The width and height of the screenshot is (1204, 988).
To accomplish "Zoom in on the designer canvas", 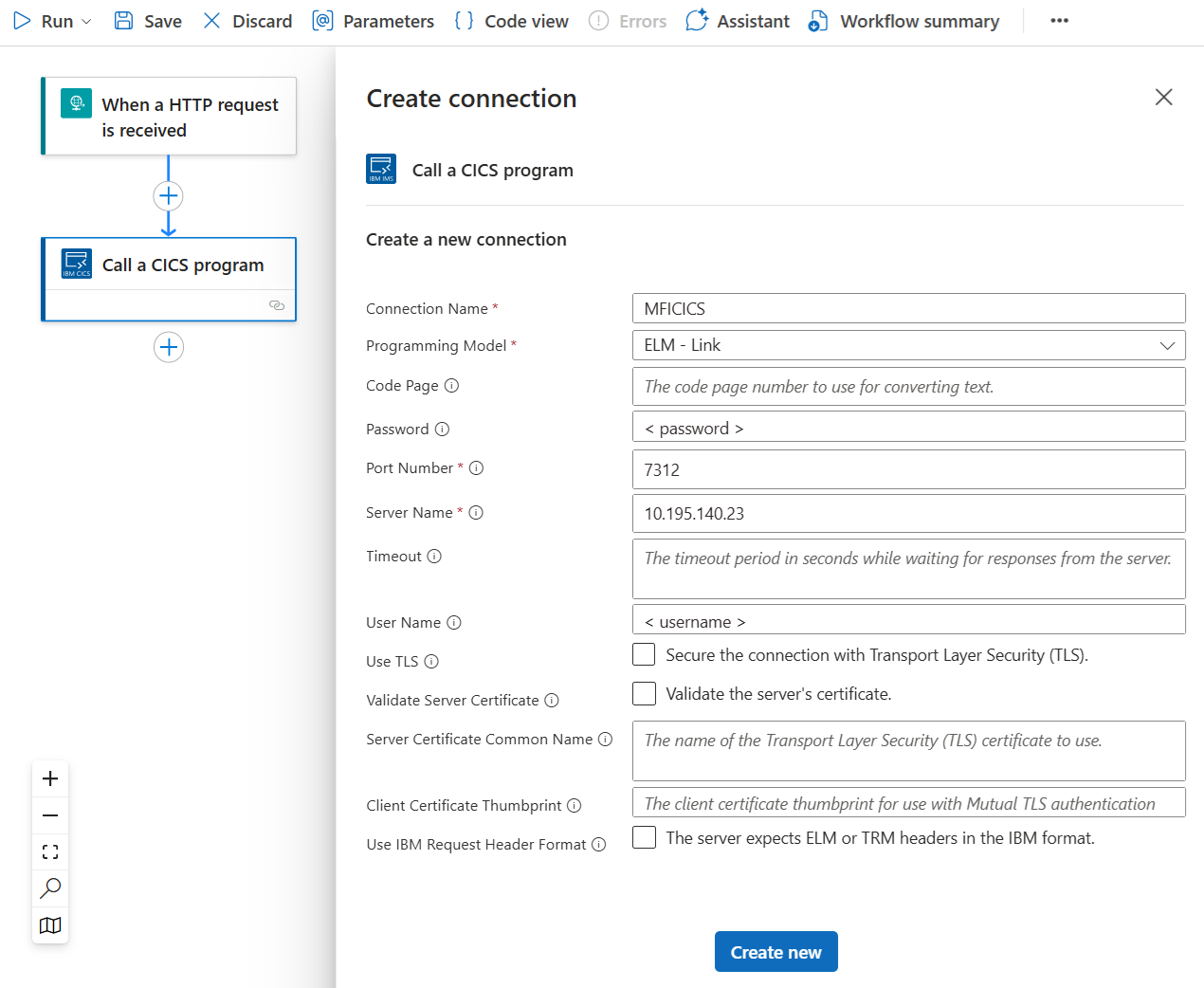I will [49, 778].
